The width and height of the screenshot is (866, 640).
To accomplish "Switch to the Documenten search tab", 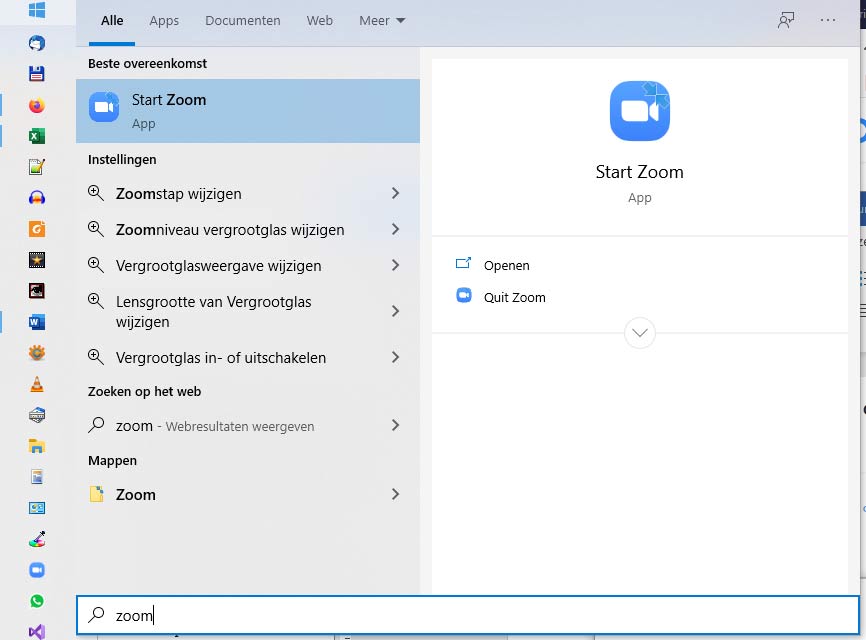I will tap(243, 21).
